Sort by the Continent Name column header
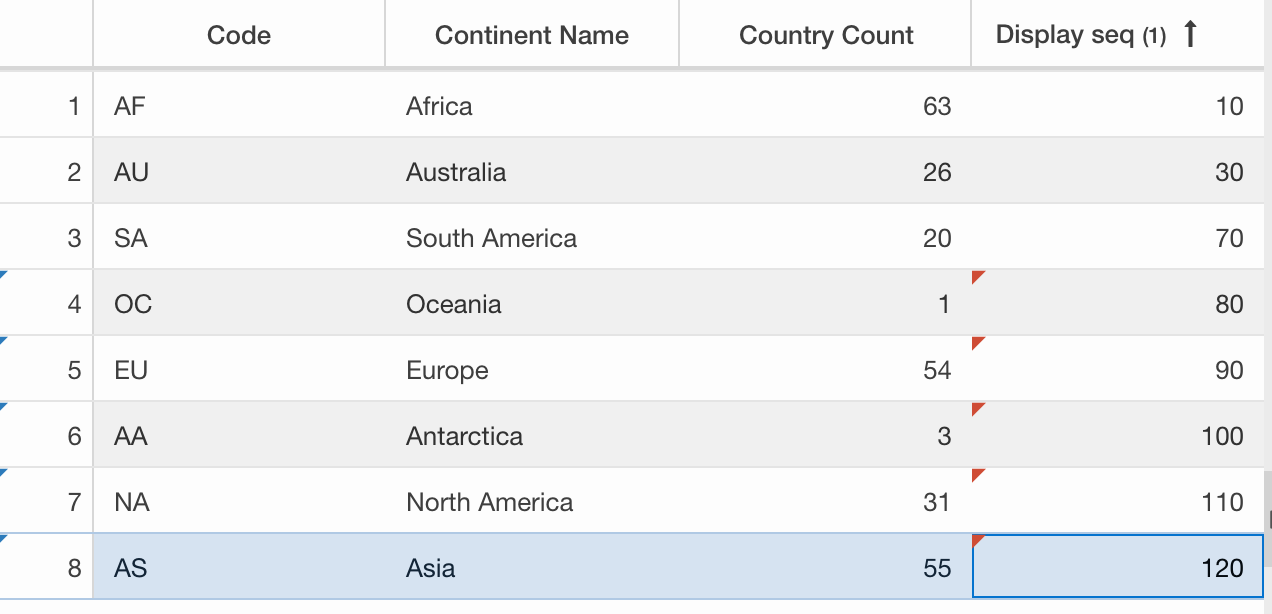1272x614 pixels. click(x=532, y=35)
